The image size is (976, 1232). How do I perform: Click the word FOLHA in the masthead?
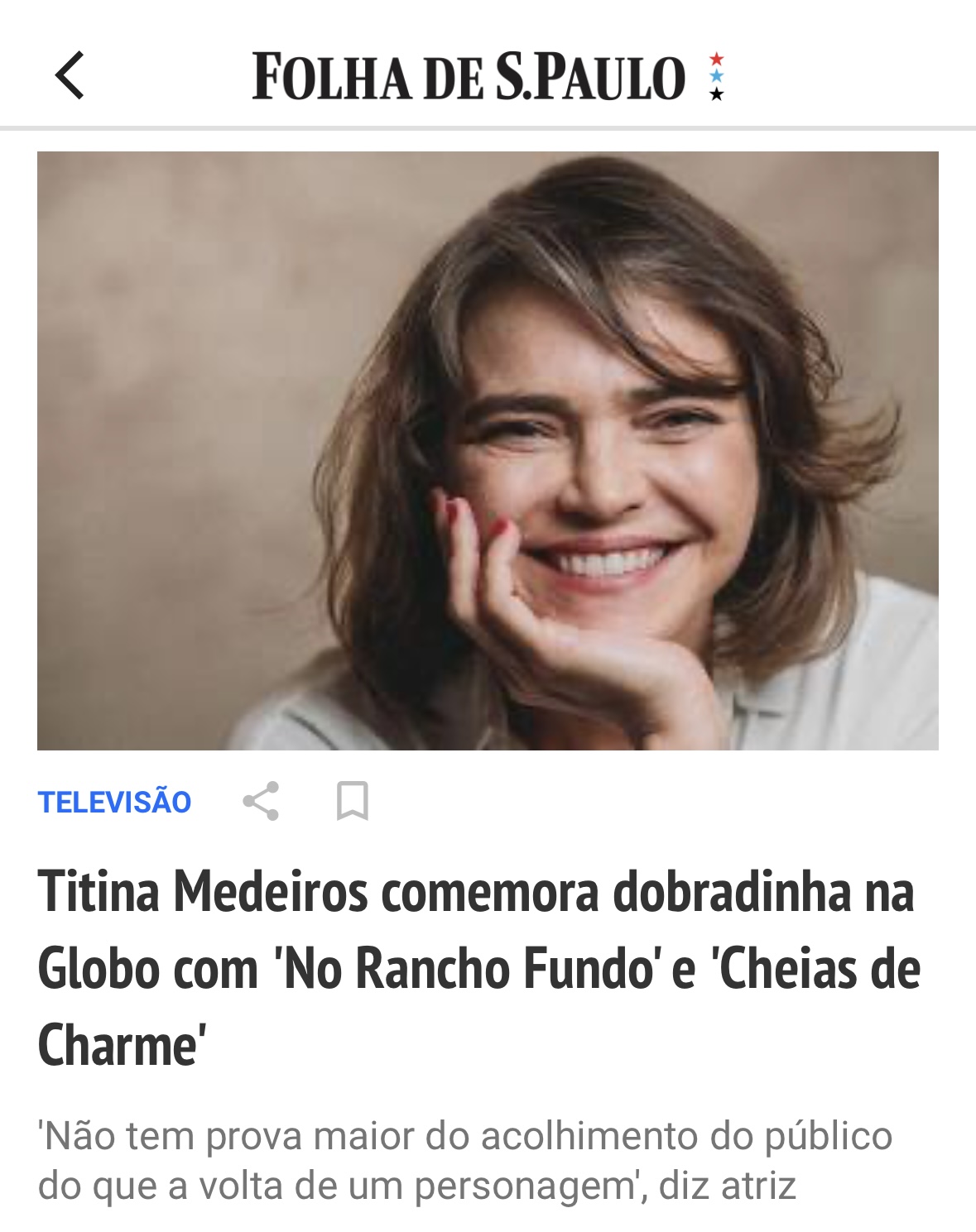(x=331, y=77)
